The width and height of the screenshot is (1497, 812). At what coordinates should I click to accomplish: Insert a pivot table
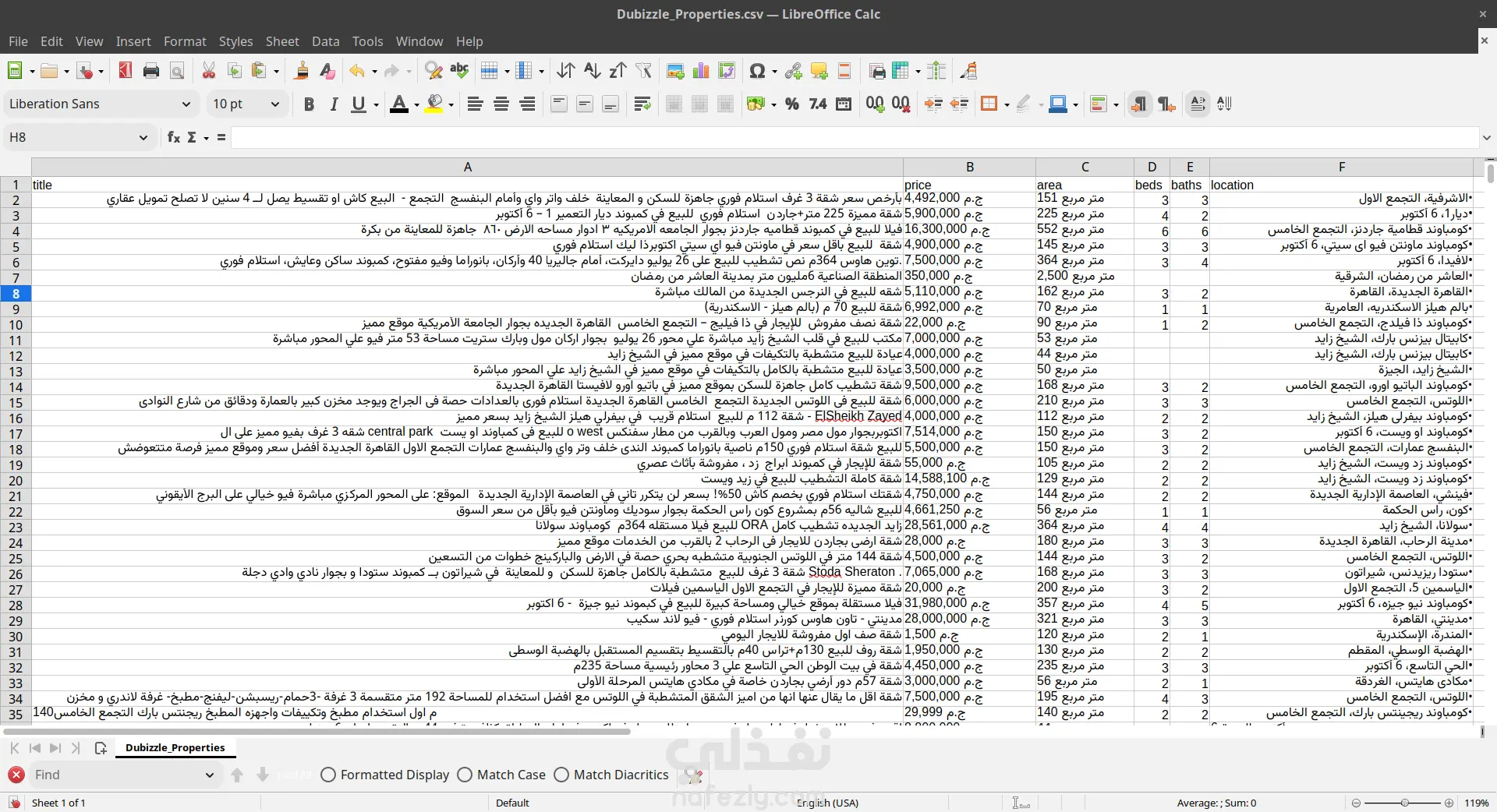click(727, 71)
